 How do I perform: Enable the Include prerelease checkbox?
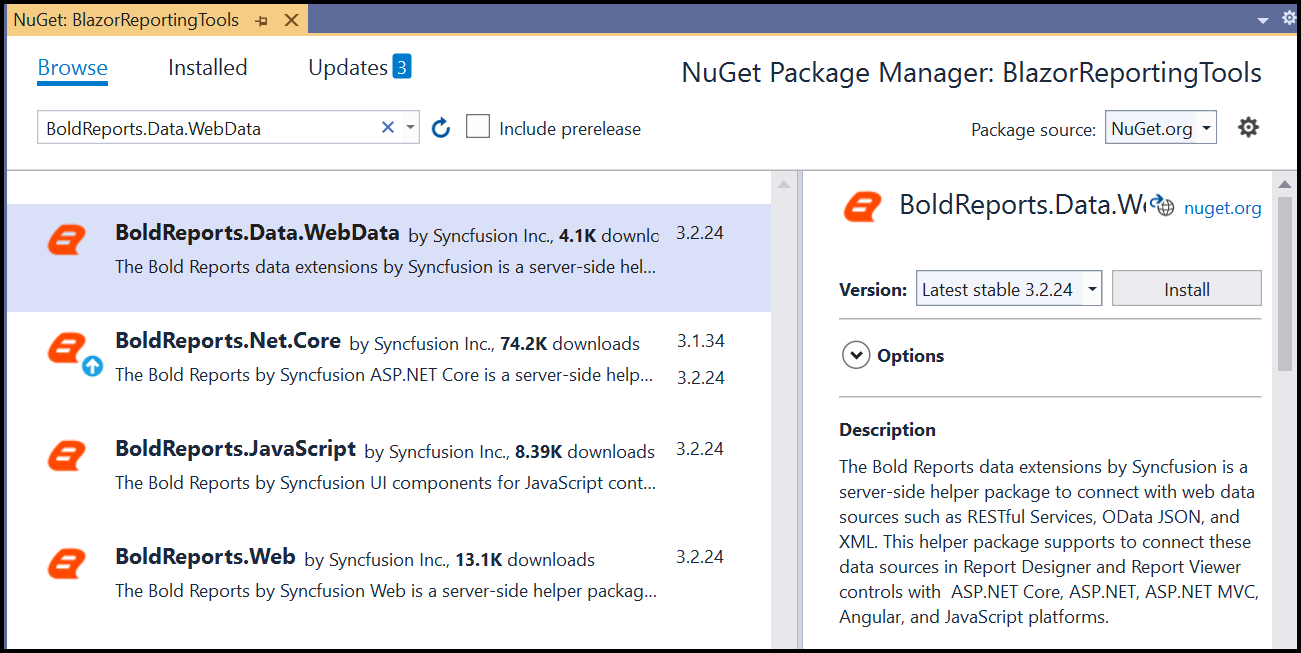pos(478,127)
